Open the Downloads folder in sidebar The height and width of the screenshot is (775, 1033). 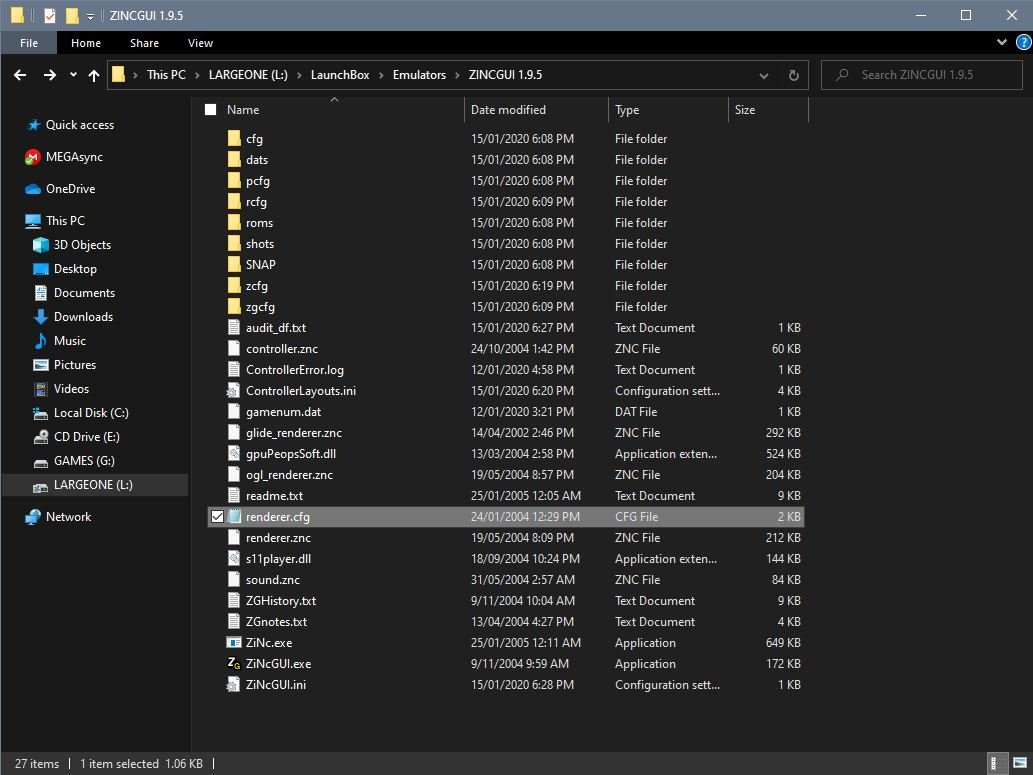coord(73,316)
